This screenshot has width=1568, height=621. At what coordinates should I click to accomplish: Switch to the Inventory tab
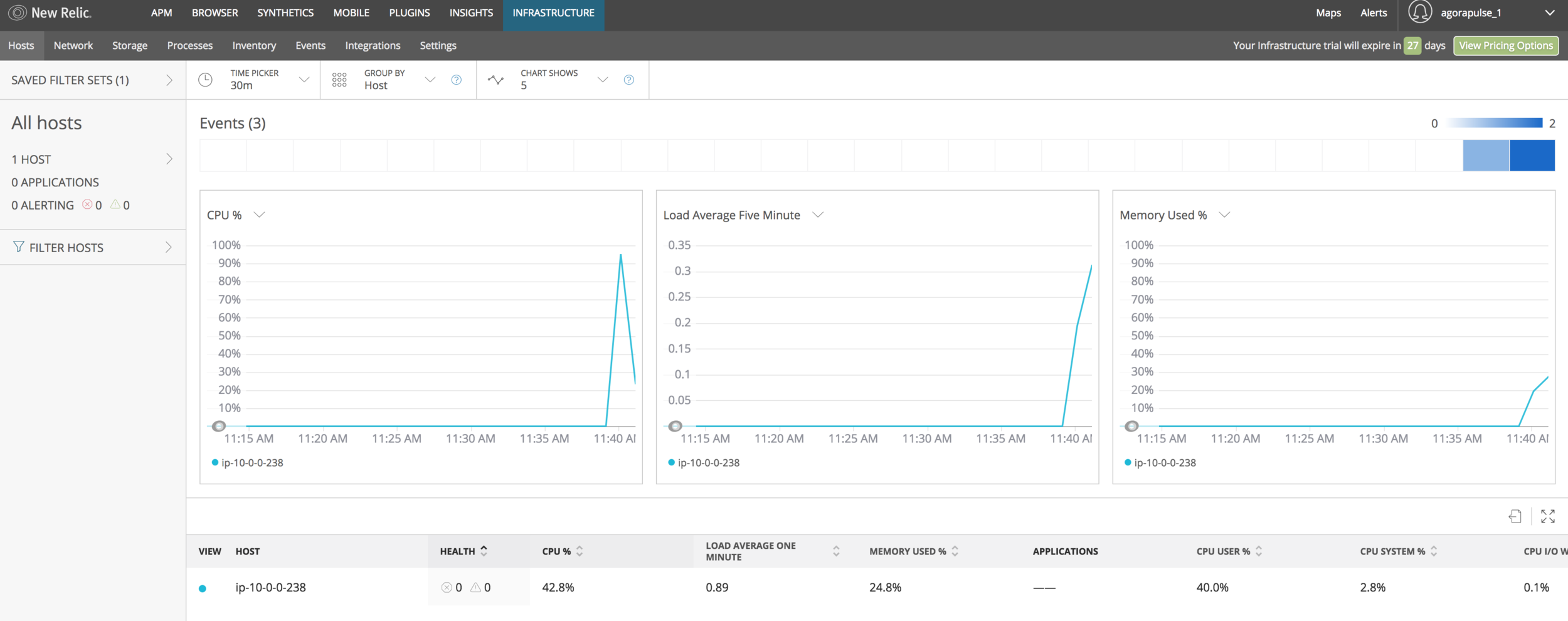pyautogui.click(x=254, y=45)
